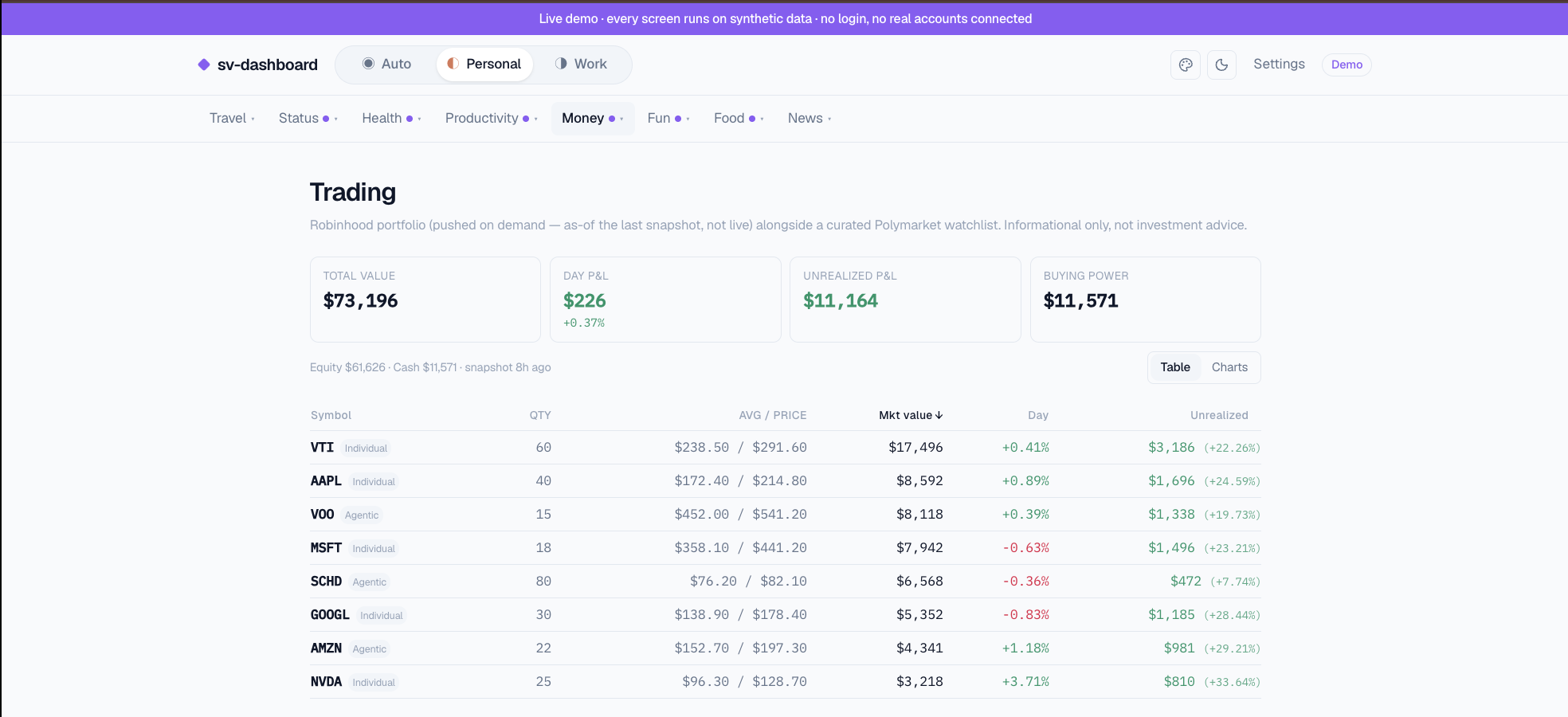
Task: Switch to the Charts view
Action: 1229,367
